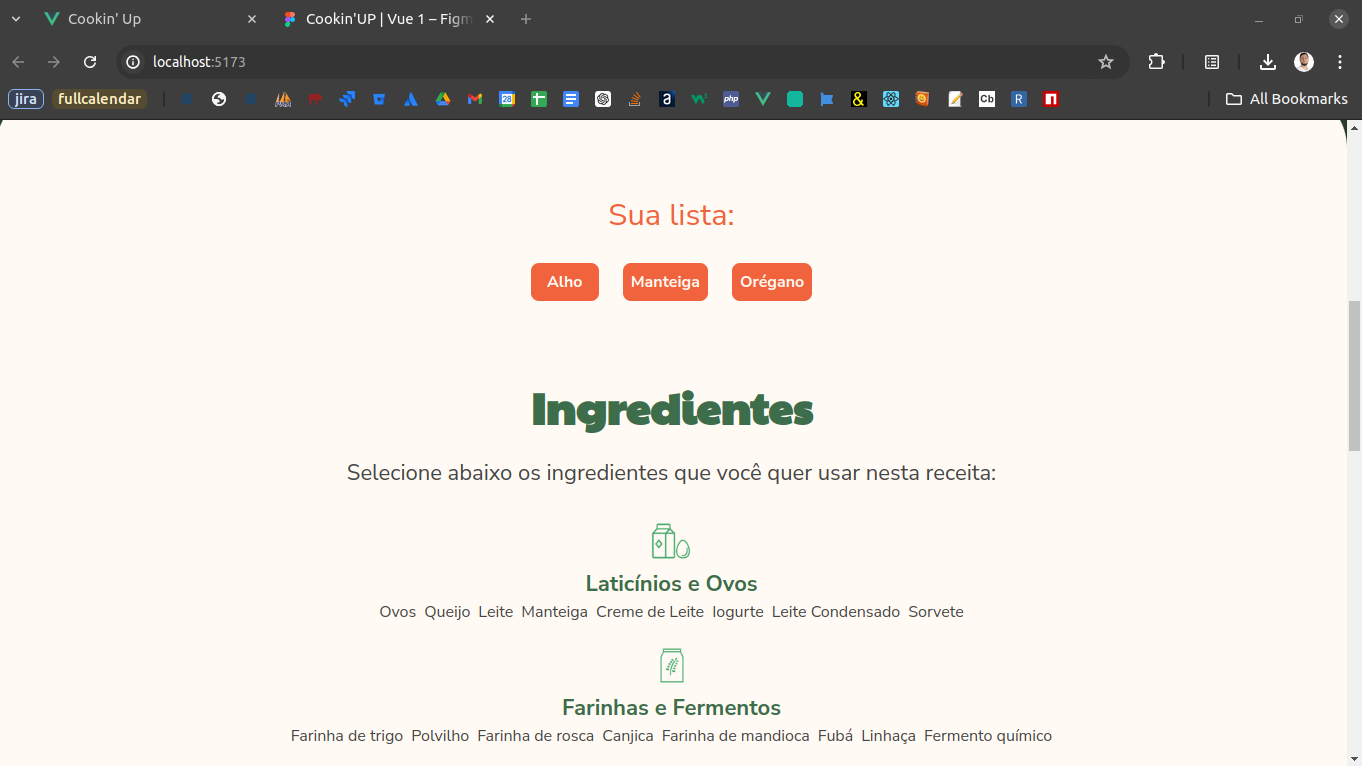
Task: Click the Orégano tag in Sua lista
Action: tap(772, 282)
